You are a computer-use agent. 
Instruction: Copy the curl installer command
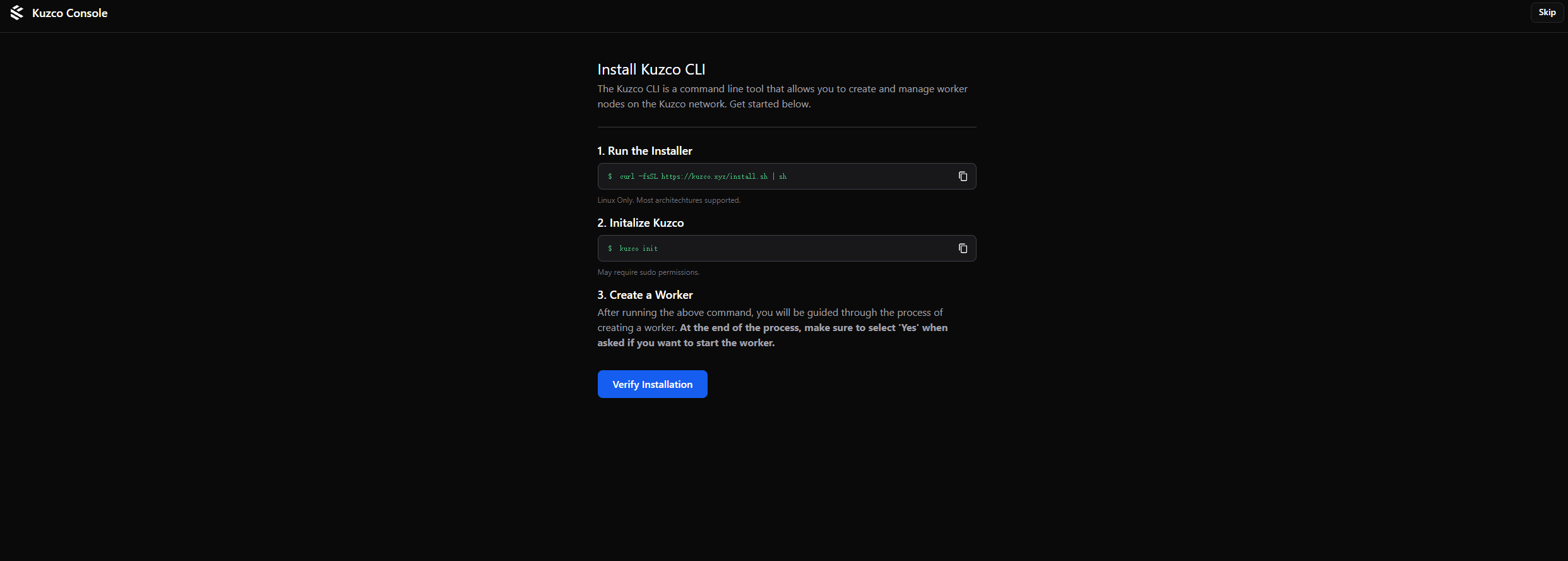(x=963, y=176)
